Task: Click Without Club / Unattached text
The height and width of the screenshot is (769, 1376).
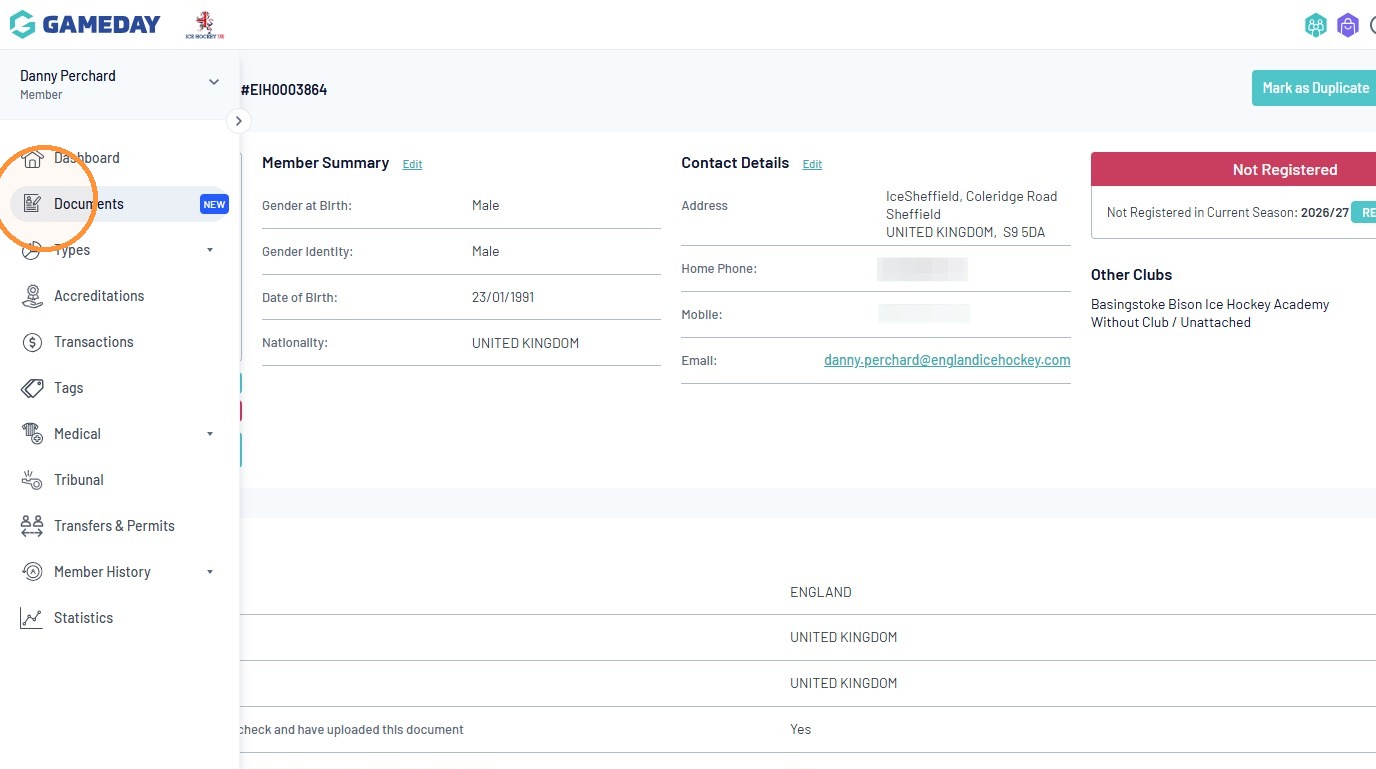Action: pos(1171,322)
